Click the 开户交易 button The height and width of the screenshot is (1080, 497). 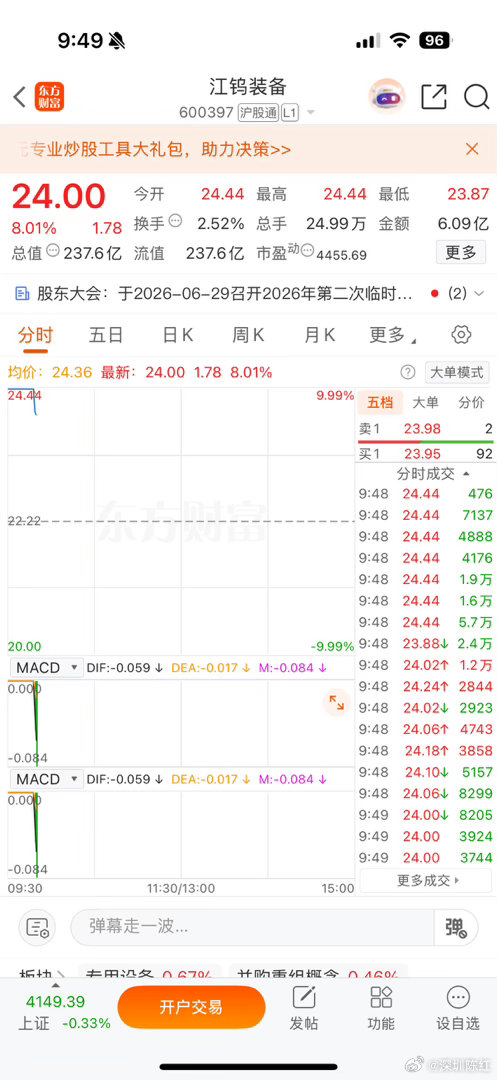[x=191, y=1008]
